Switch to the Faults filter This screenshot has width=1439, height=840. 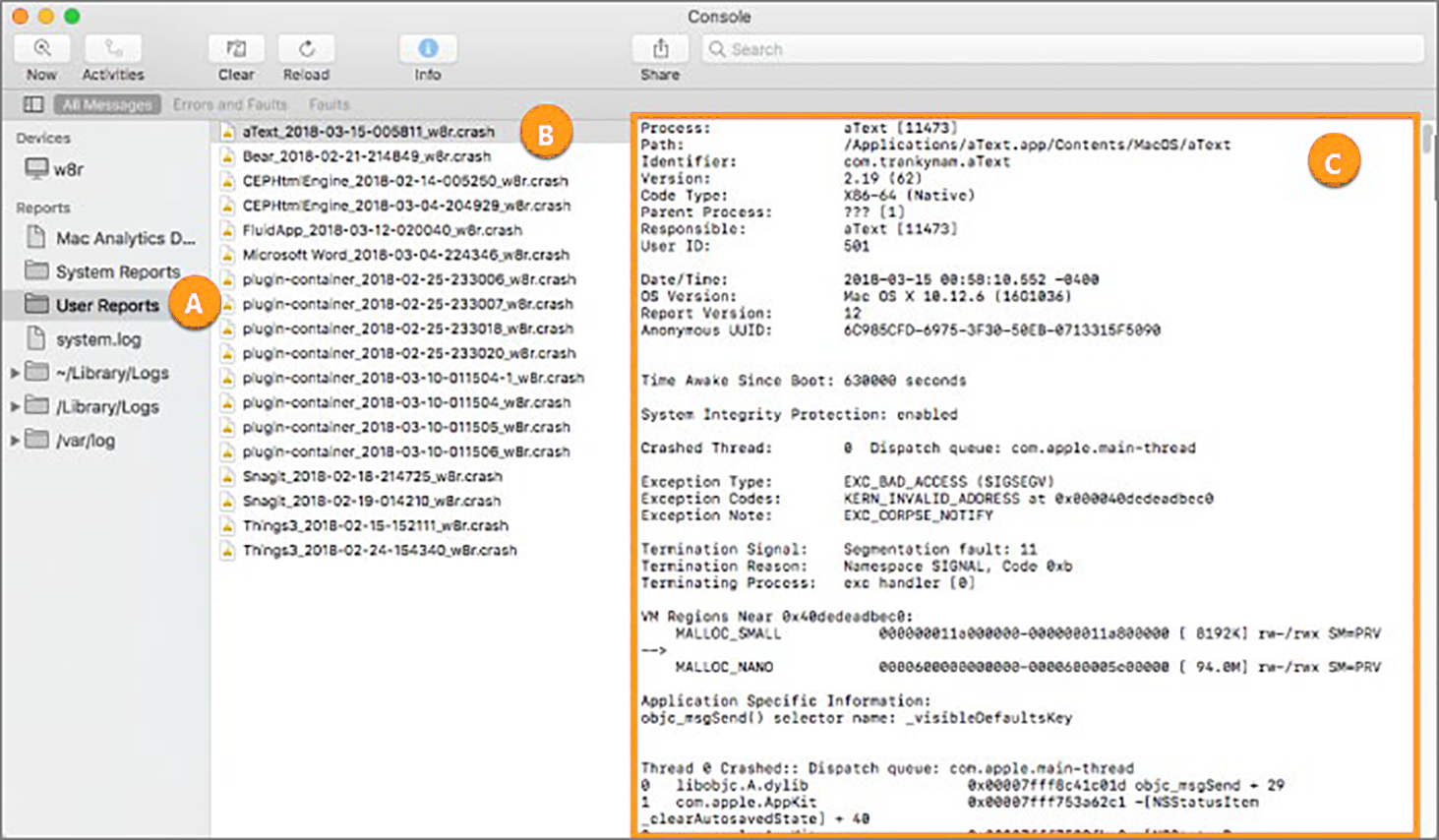pos(329,104)
